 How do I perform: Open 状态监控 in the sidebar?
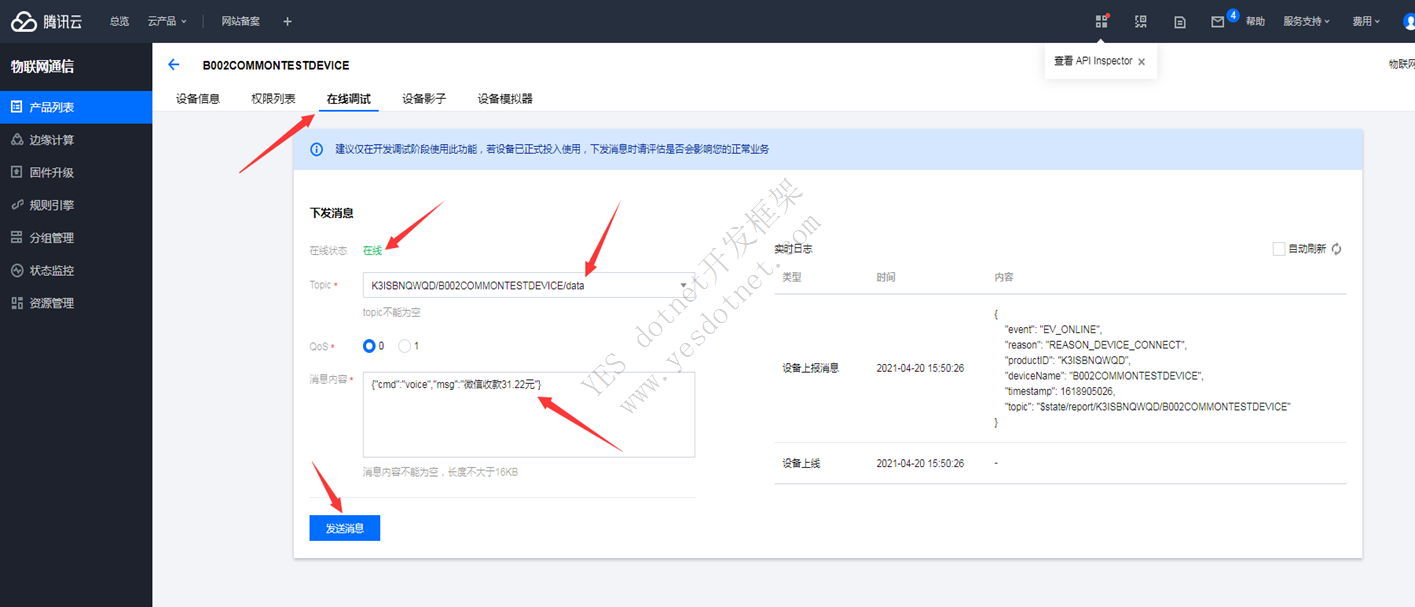pyautogui.click(x=76, y=270)
